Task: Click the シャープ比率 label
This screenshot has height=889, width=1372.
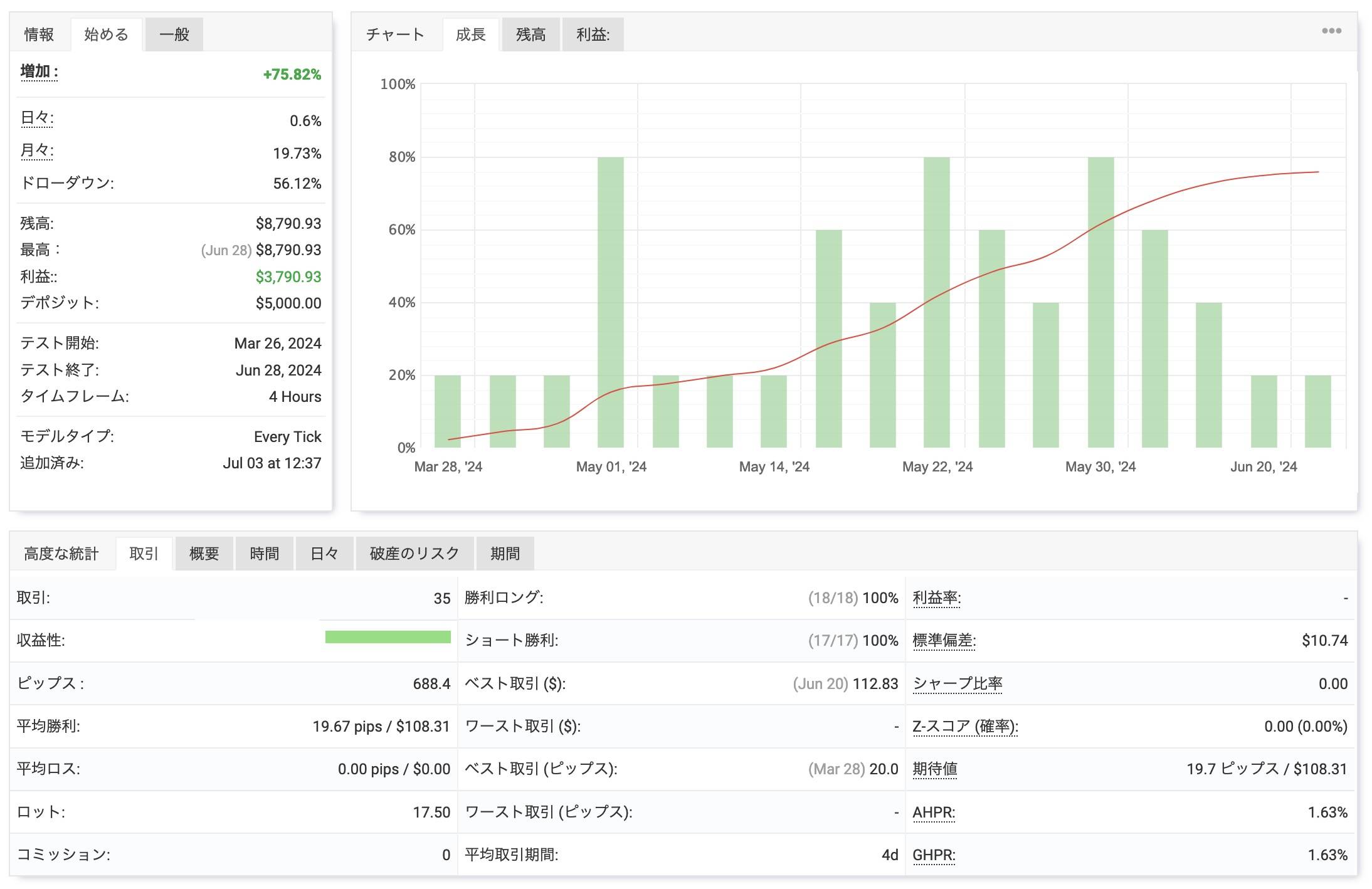Action: 958,684
